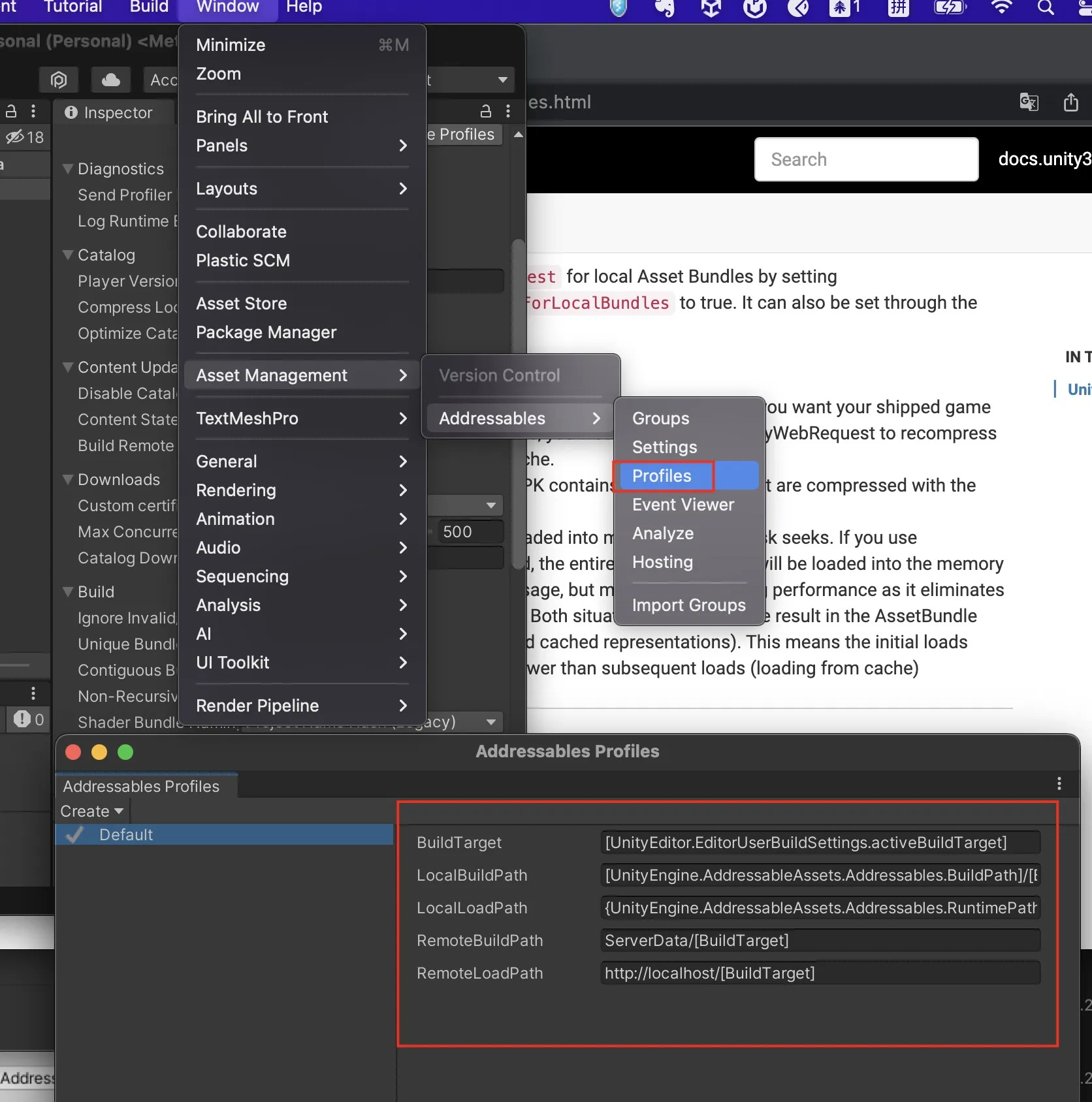The image size is (1092, 1102).
Task: Click Minimize in Window menu
Action: click(x=302, y=45)
